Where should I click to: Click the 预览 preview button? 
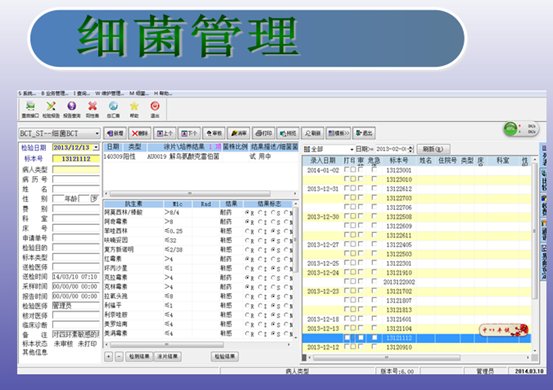288,133
